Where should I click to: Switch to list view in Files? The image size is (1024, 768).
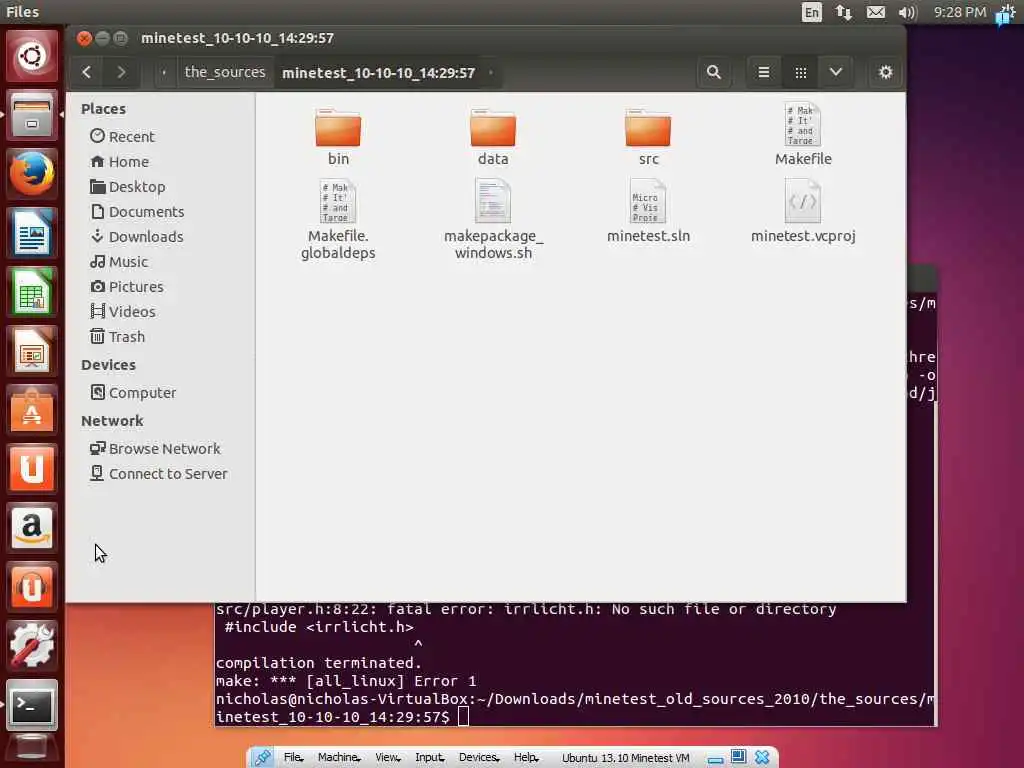tap(763, 72)
